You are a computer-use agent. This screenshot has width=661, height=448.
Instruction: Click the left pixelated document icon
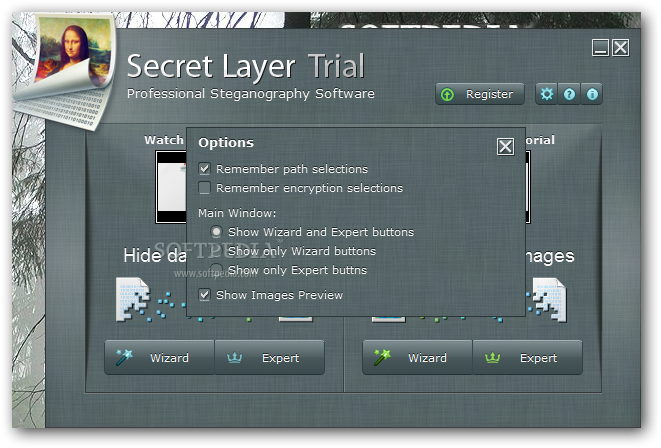[x=133, y=299]
